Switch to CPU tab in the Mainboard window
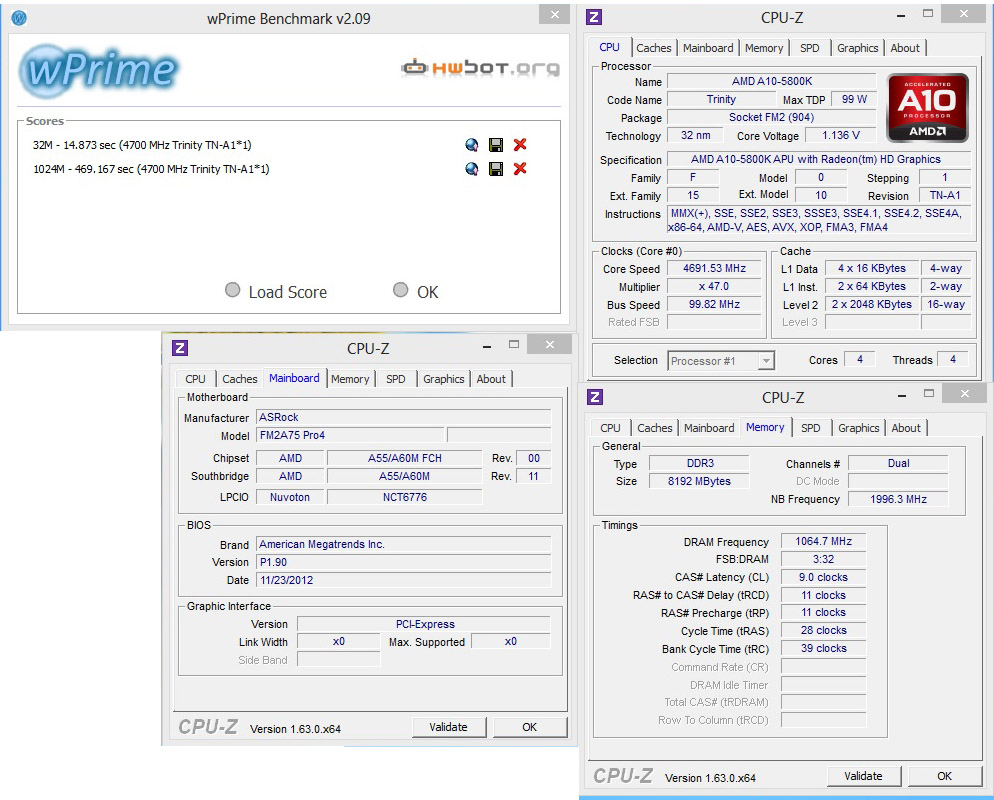The width and height of the screenshot is (994, 800). pos(195,379)
